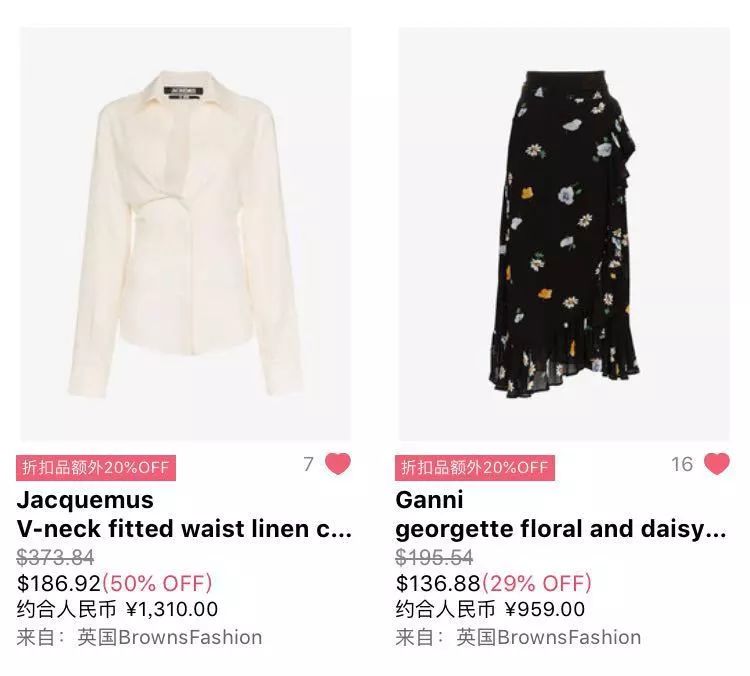Click the $186.92 sale price
The width and height of the screenshot is (750, 676).
[59, 583]
